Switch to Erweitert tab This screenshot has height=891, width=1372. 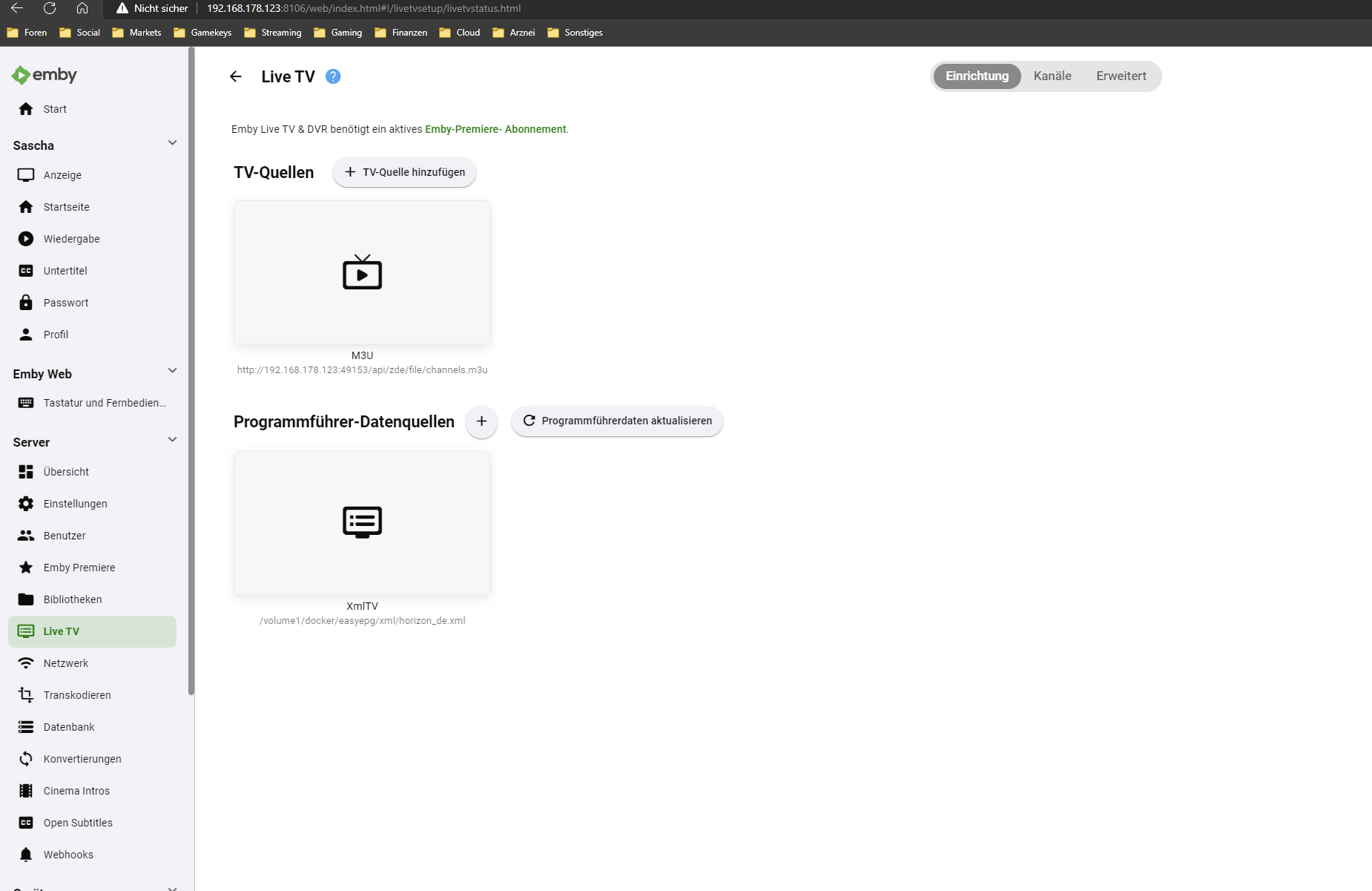click(1121, 76)
